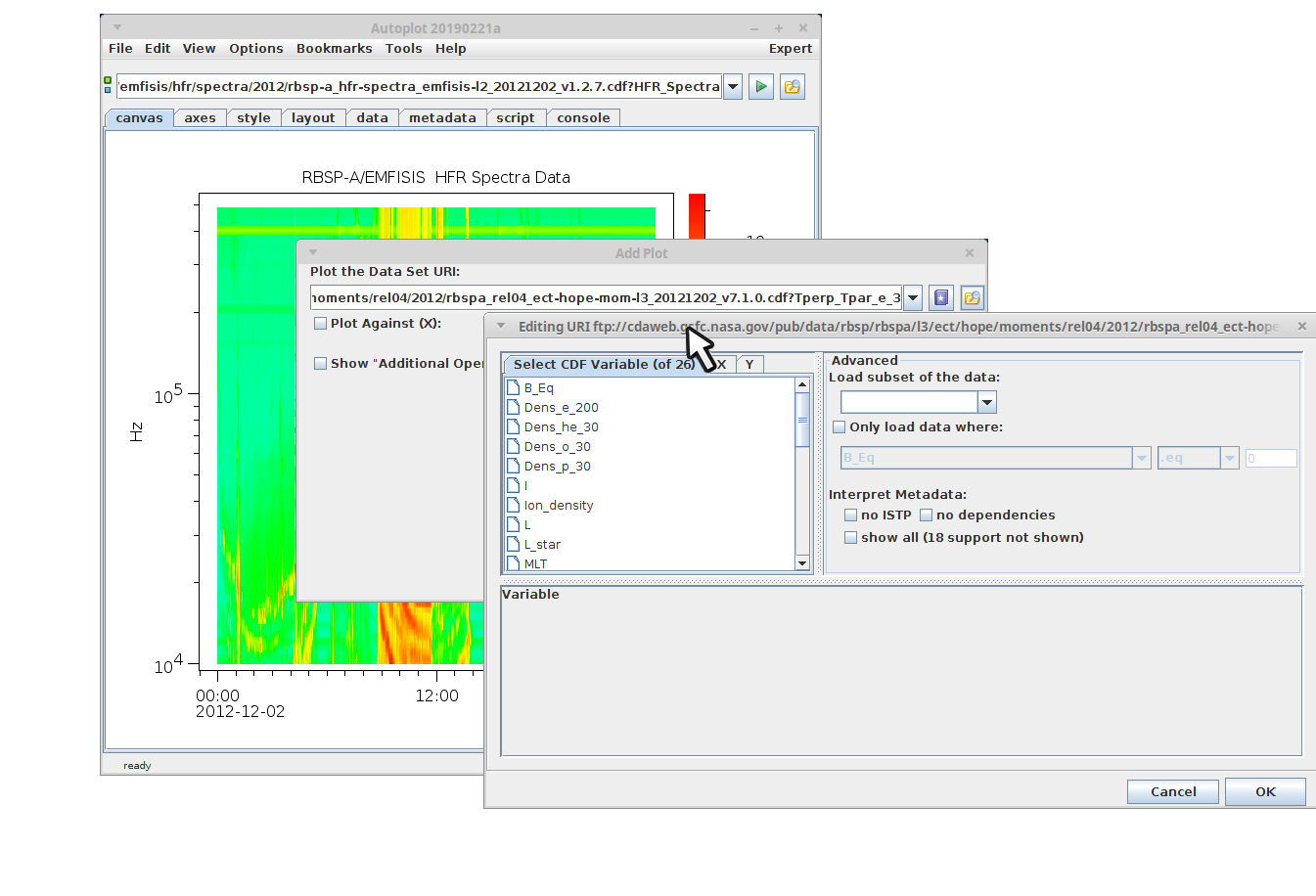1316x896 pixels.
Task: Open the Editing URI window menu triangle
Action: [501, 327]
